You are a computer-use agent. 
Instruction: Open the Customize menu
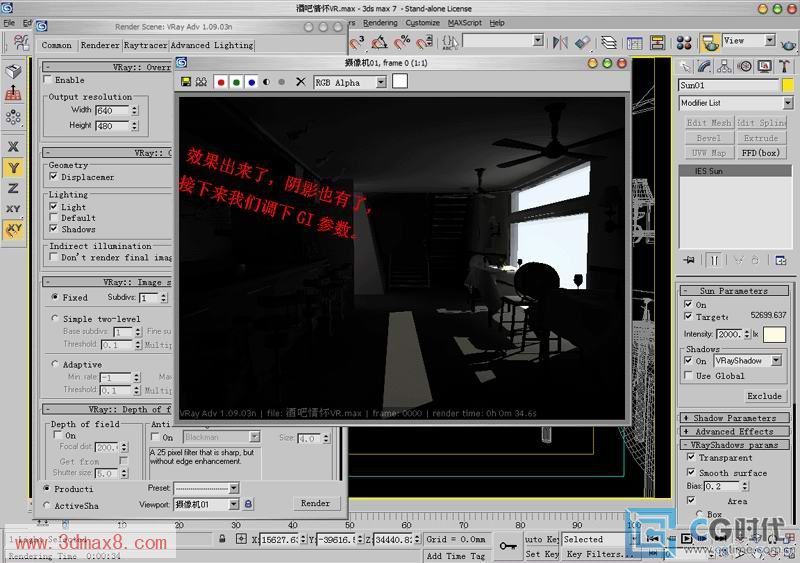click(422, 22)
